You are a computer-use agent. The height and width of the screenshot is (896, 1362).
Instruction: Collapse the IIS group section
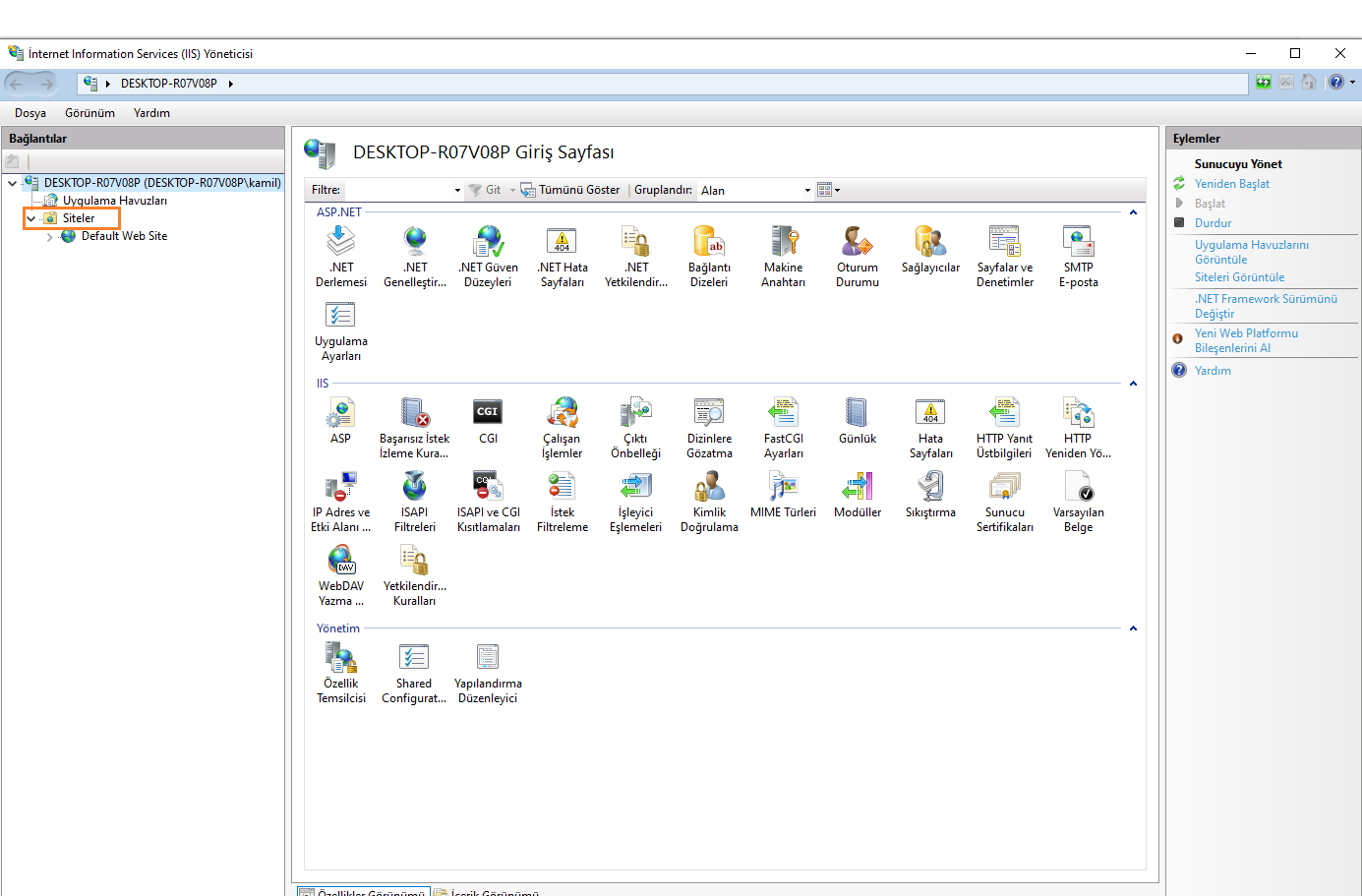1133,384
